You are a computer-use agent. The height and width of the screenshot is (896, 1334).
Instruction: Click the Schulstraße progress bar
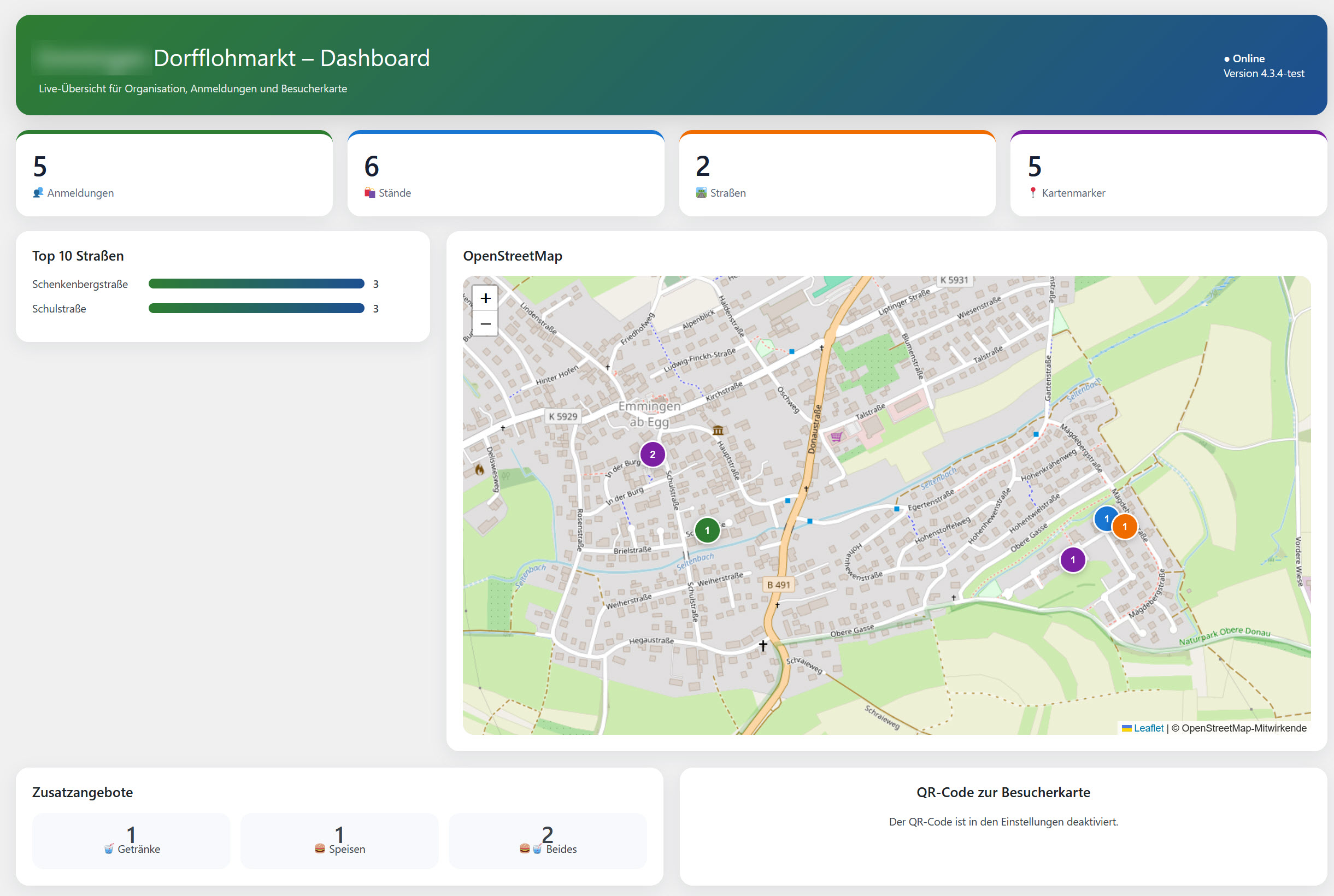click(256, 309)
